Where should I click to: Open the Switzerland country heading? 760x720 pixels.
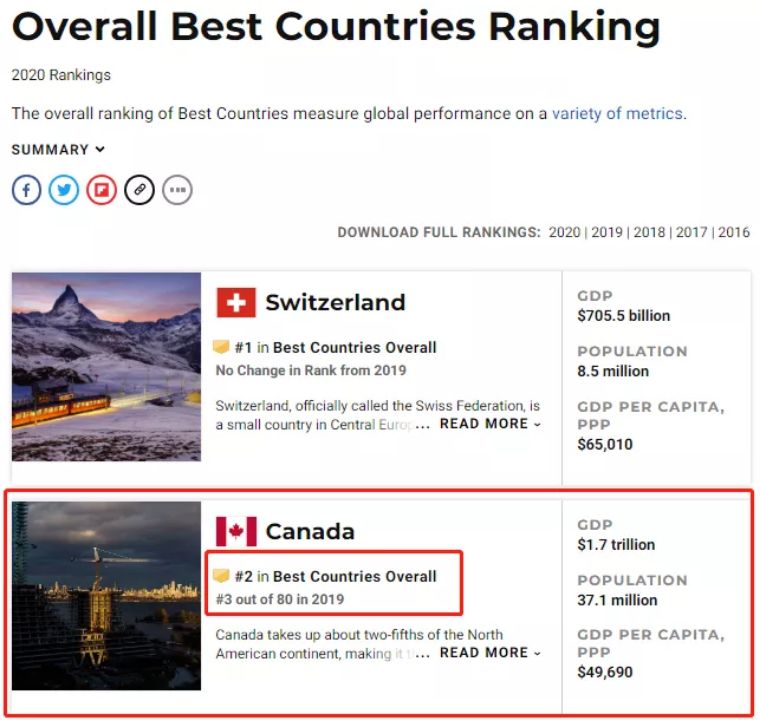click(335, 302)
